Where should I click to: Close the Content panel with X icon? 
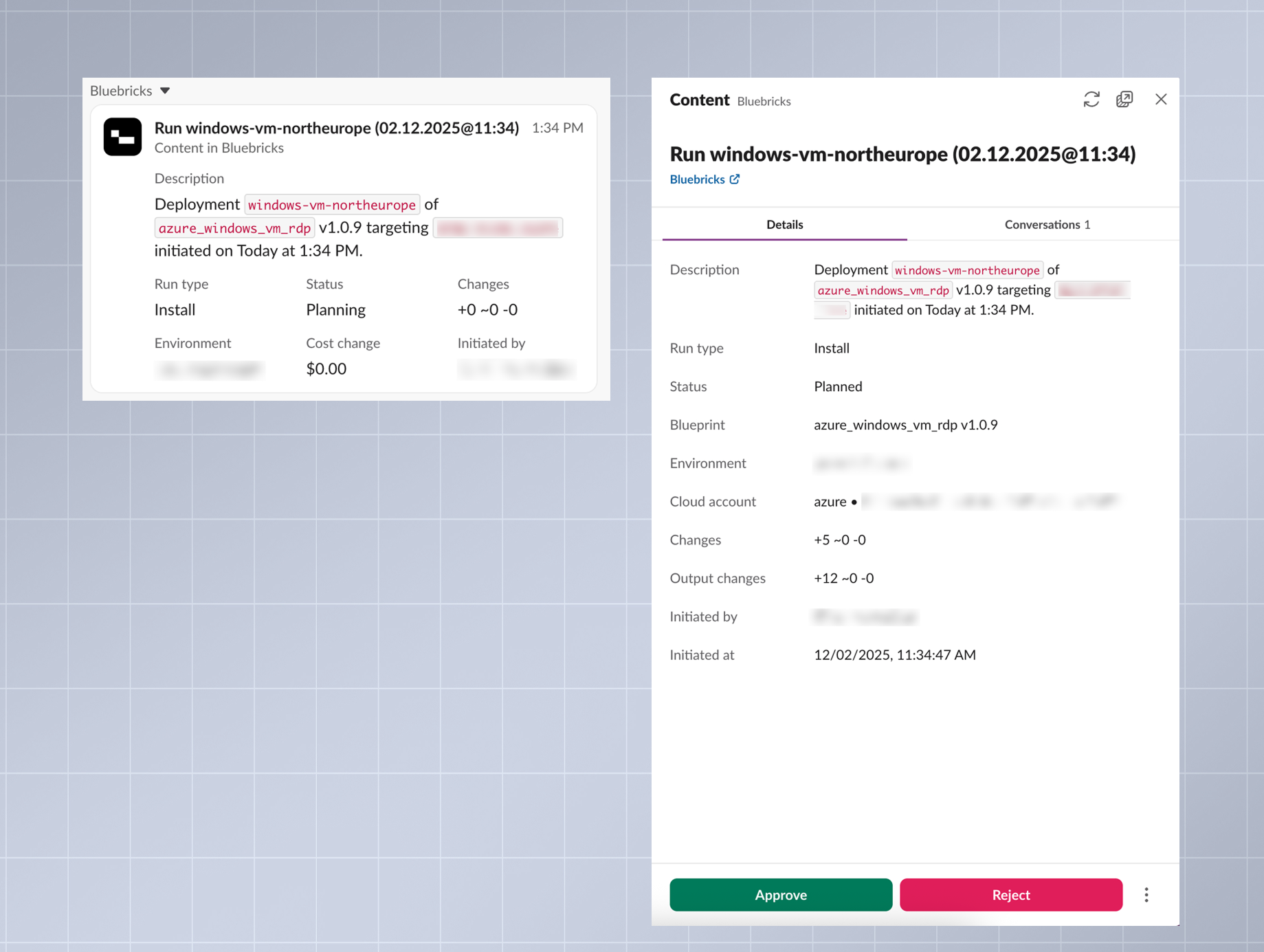[x=1161, y=100]
